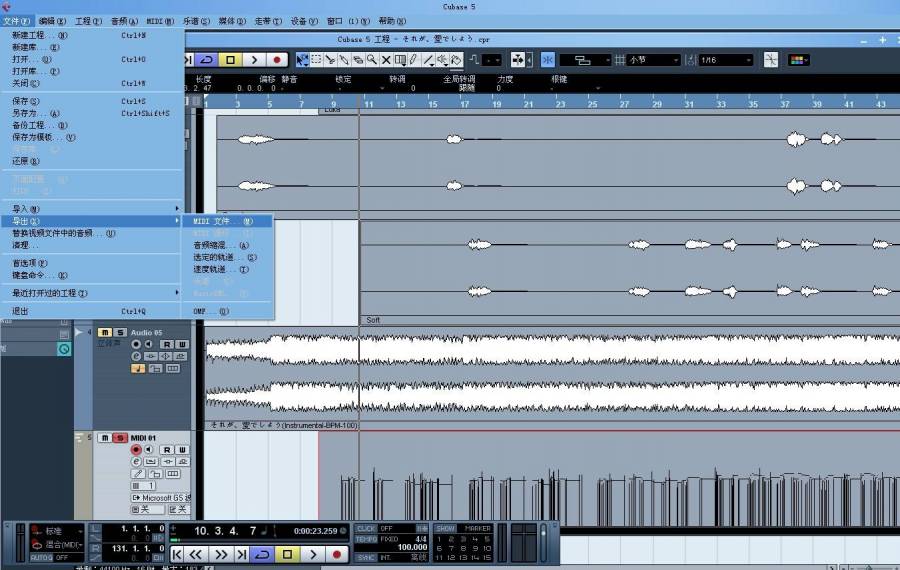
Task: Select the Draw pencil tool
Action: pyautogui.click(x=413, y=60)
